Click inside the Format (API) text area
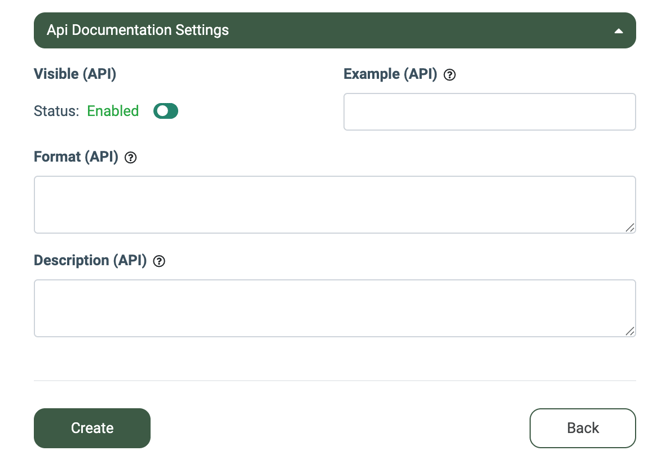Viewport: 670px width, 473px height. [334, 205]
